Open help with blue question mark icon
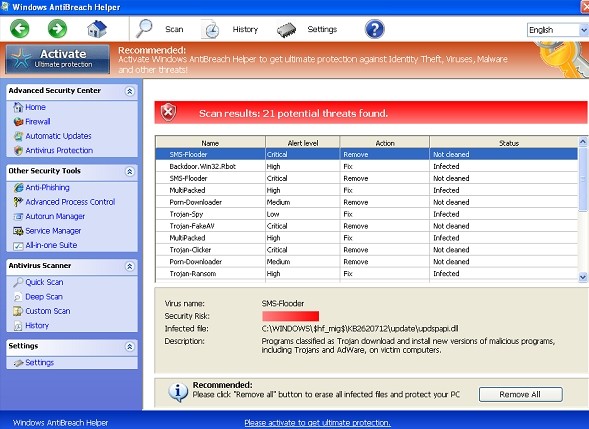589x429 pixels. coord(375,29)
